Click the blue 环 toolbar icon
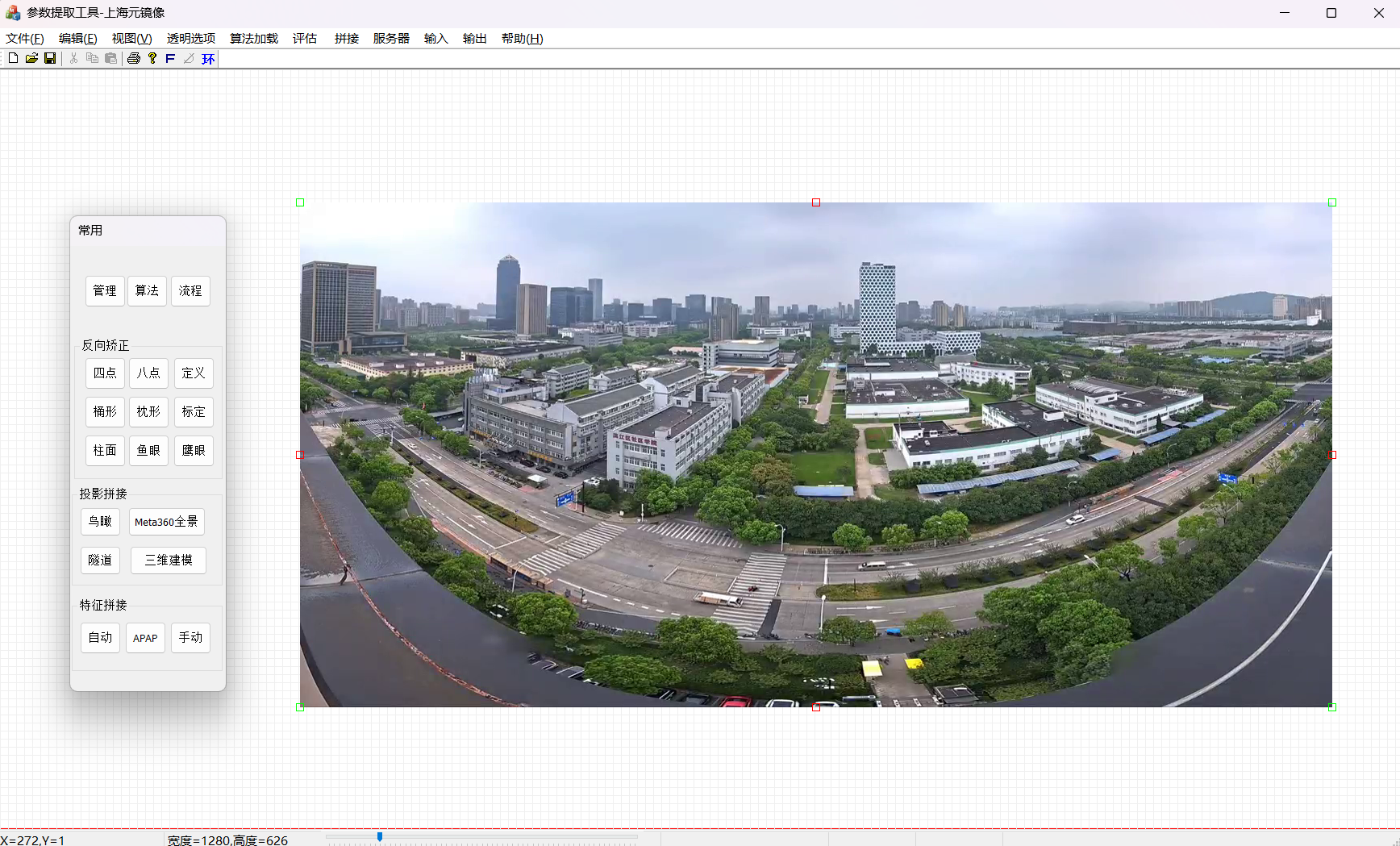The image size is (1400, 846). [x=208, y=58]
